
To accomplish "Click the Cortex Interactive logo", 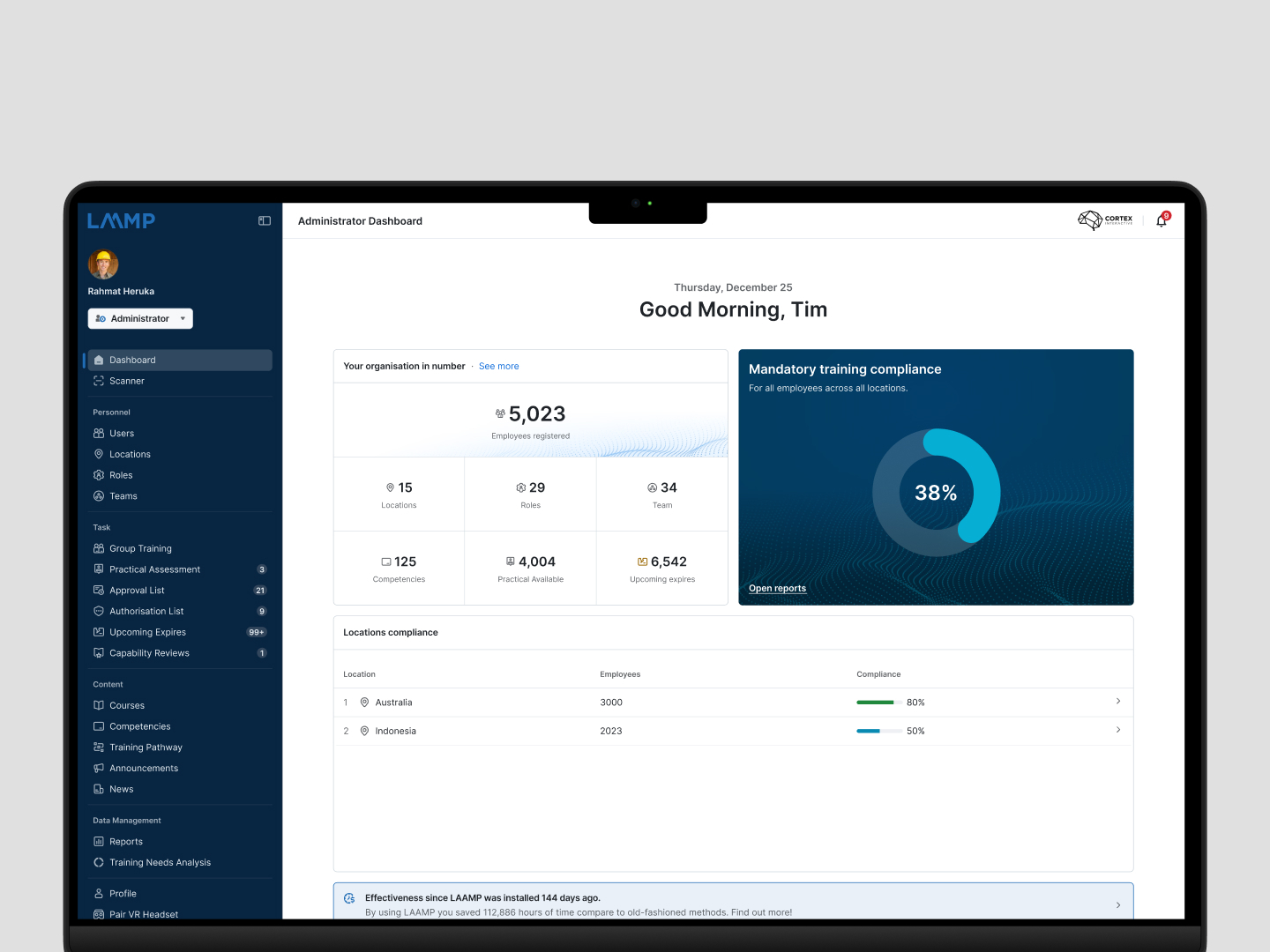I will (x=1105, y=220).
